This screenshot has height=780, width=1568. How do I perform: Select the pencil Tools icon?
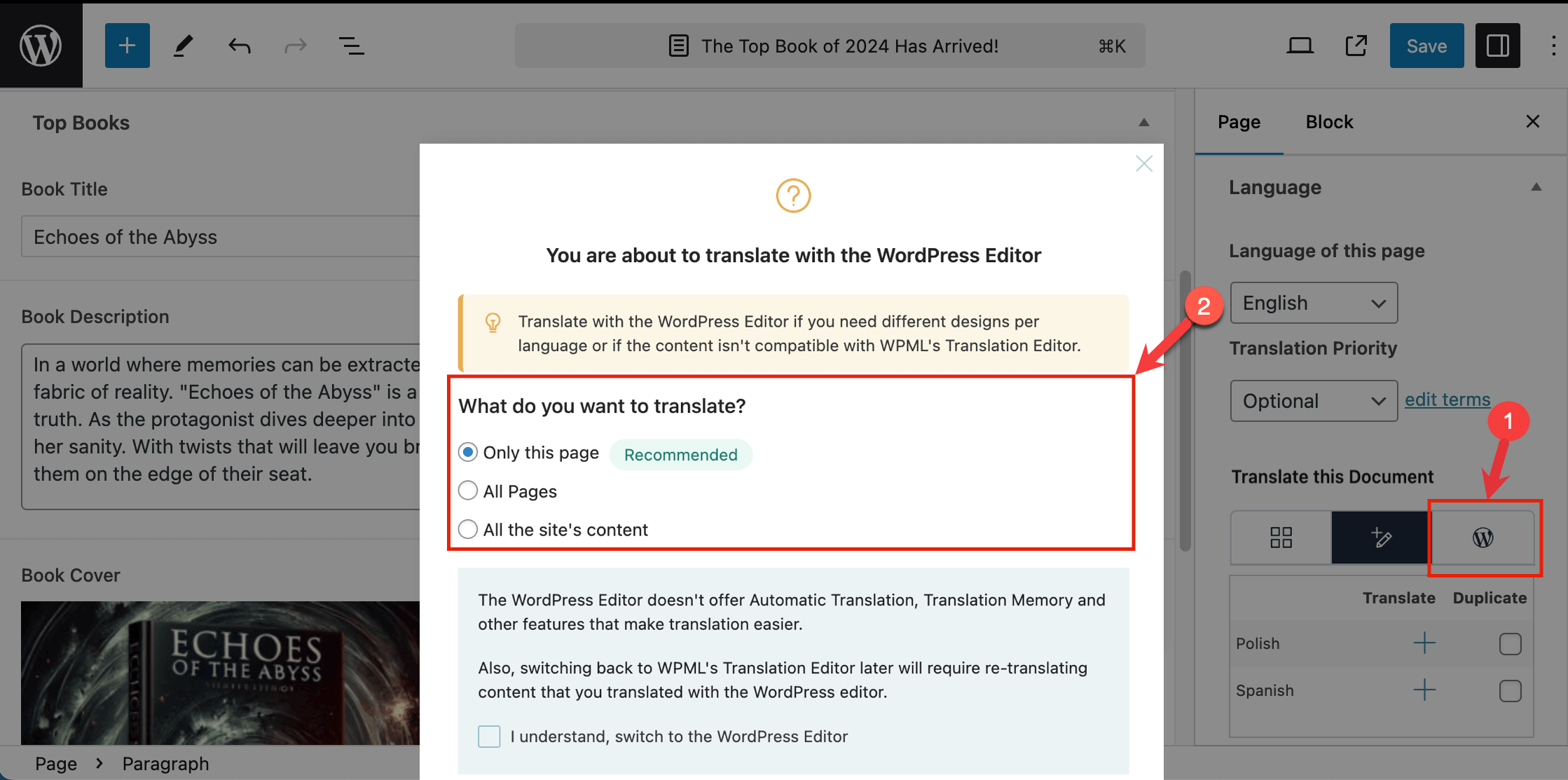[x=183, y=46]
